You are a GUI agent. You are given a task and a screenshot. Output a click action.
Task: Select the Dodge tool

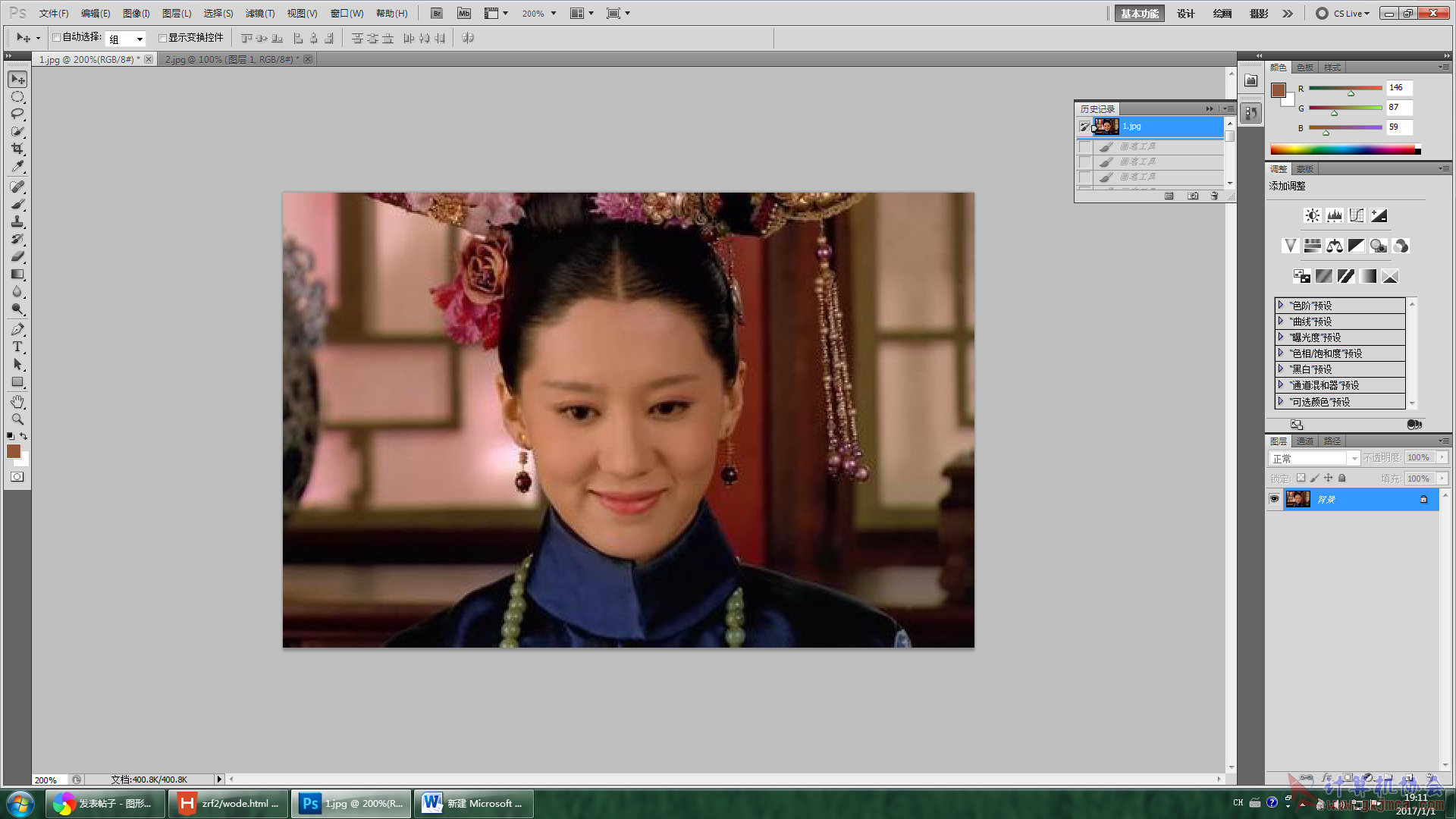pos(17,309)
